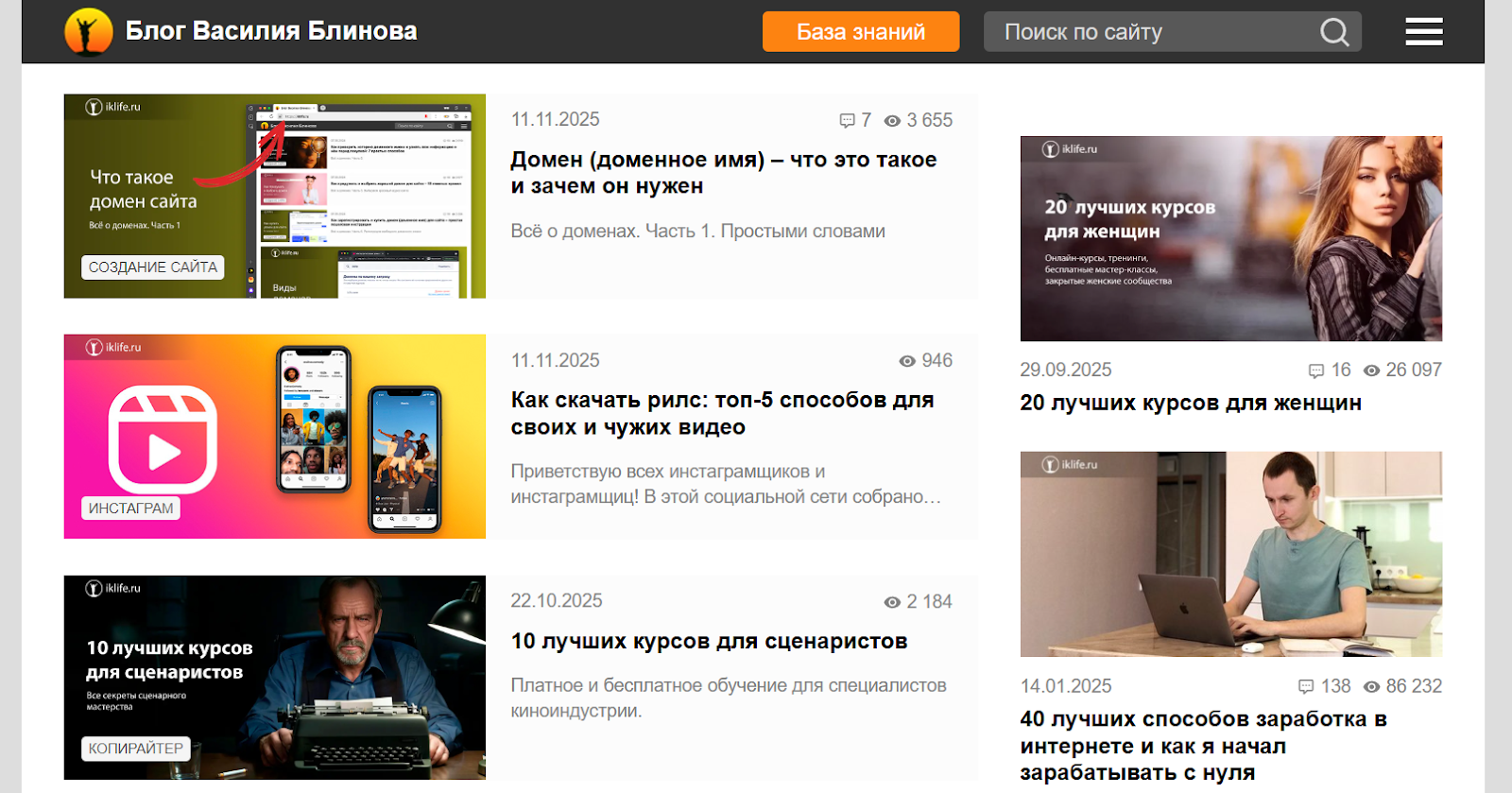Click the comments icon showing 16

pos(1315,371)
